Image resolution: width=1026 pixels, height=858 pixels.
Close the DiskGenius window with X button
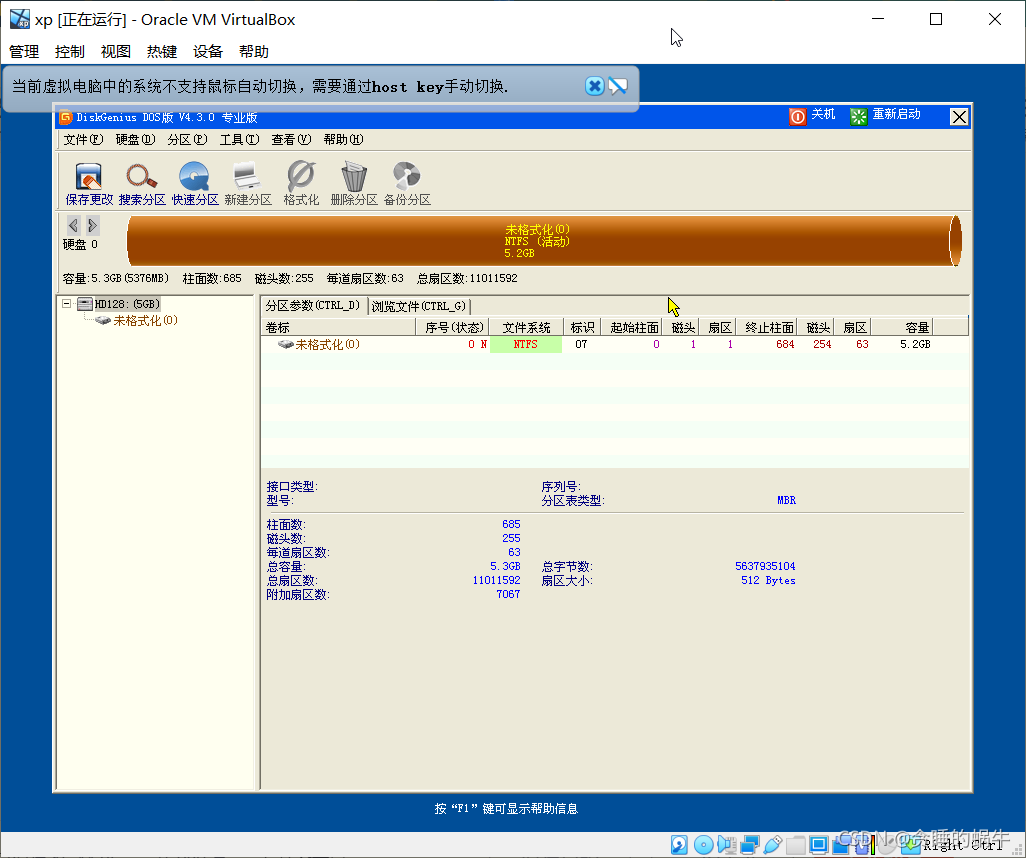point(959,117)
